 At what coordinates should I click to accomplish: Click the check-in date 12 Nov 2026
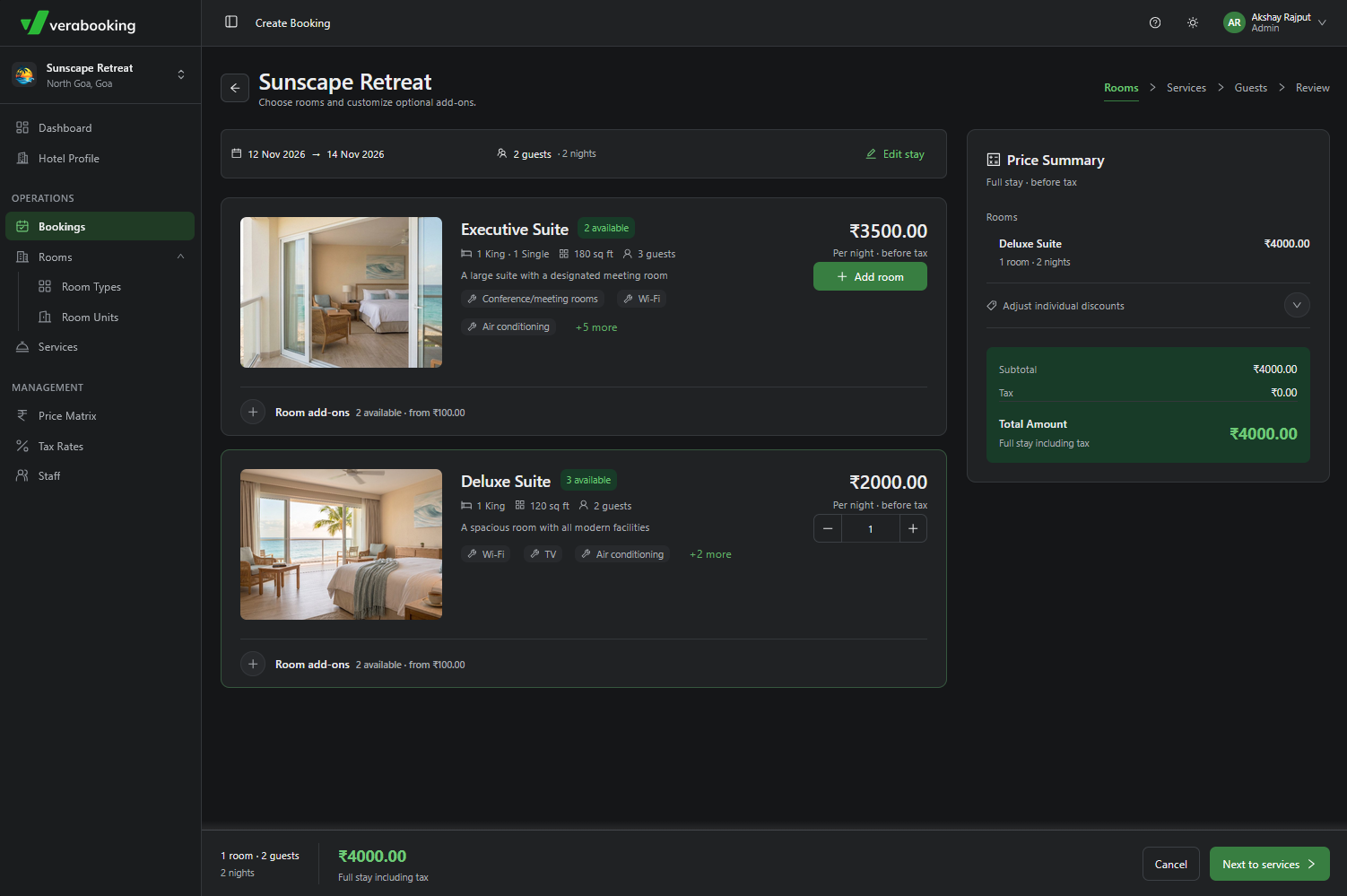(276, 154)
